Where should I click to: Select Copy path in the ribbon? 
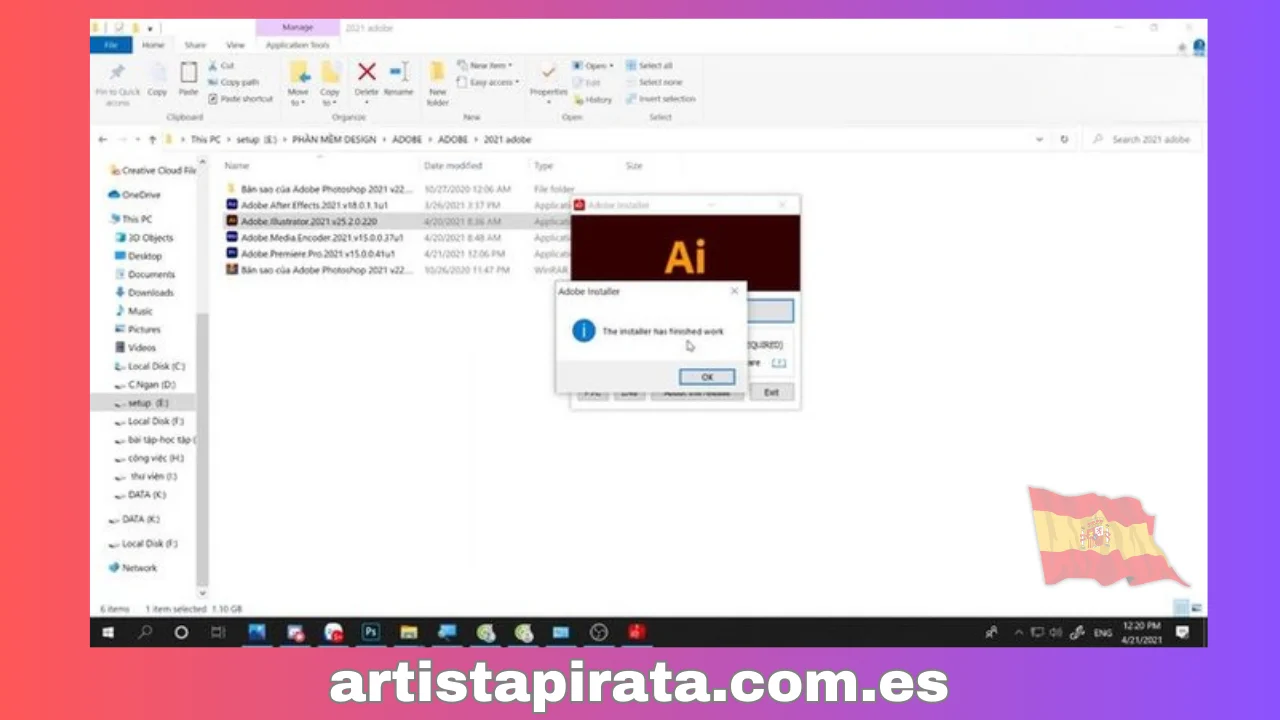(x=233, y=82)
